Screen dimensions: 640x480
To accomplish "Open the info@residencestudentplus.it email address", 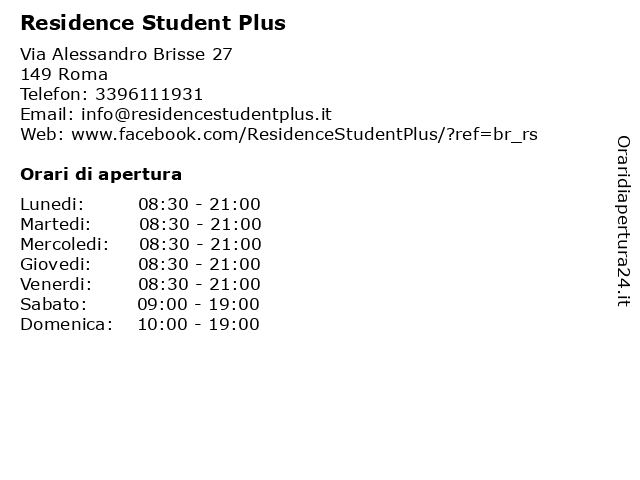I will [x=207, y=114].
